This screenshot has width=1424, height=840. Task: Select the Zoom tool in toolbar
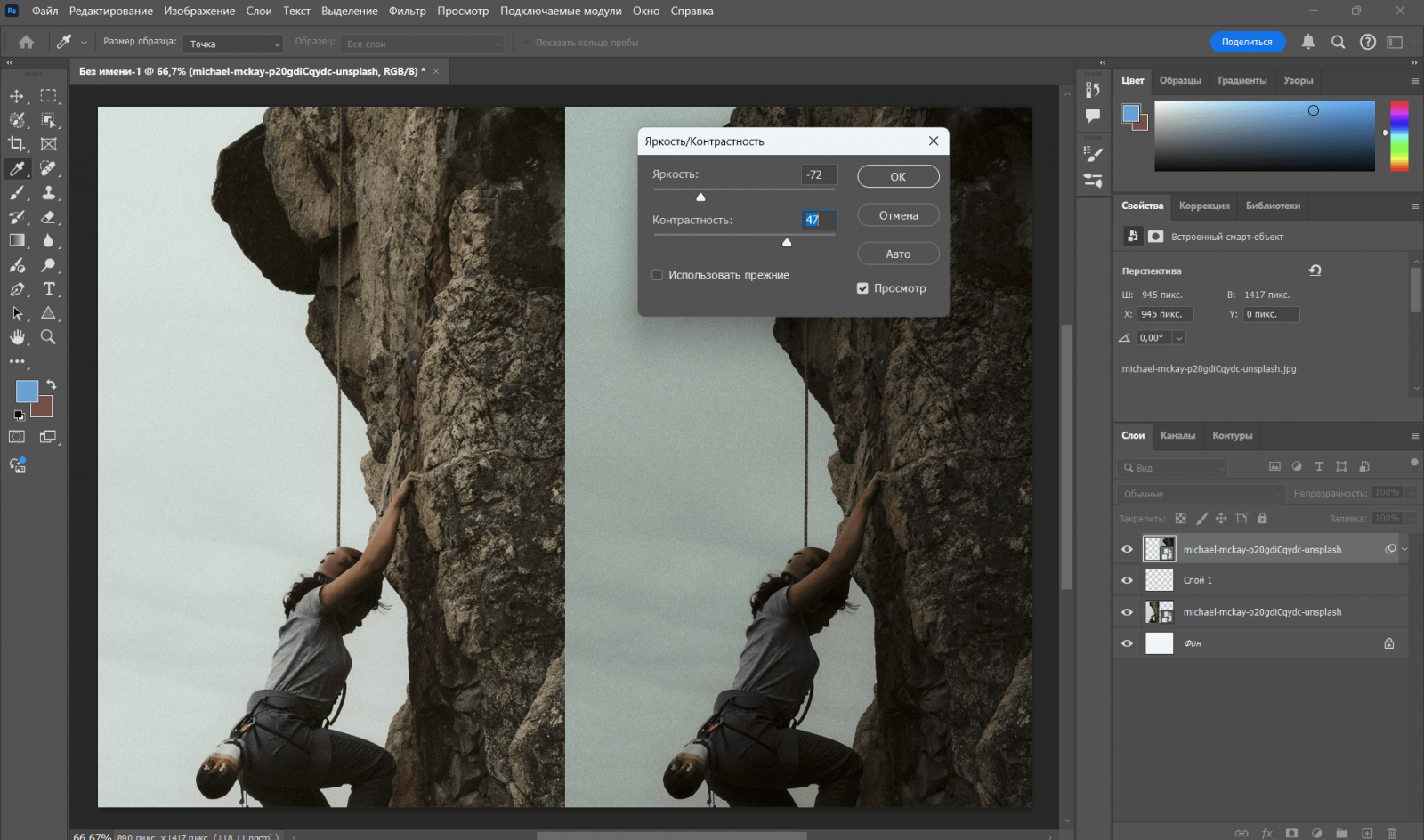coord(49,337)
